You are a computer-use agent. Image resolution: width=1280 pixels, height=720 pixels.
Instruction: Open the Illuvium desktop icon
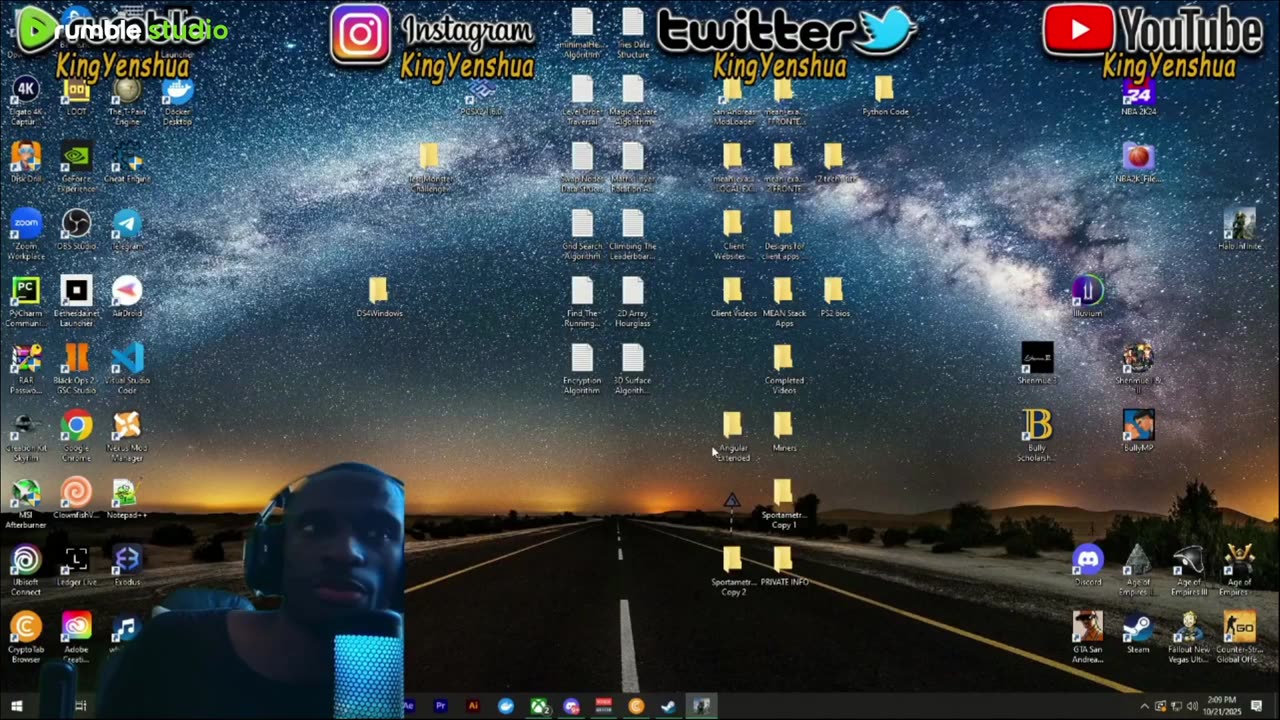coord(1087,297)
